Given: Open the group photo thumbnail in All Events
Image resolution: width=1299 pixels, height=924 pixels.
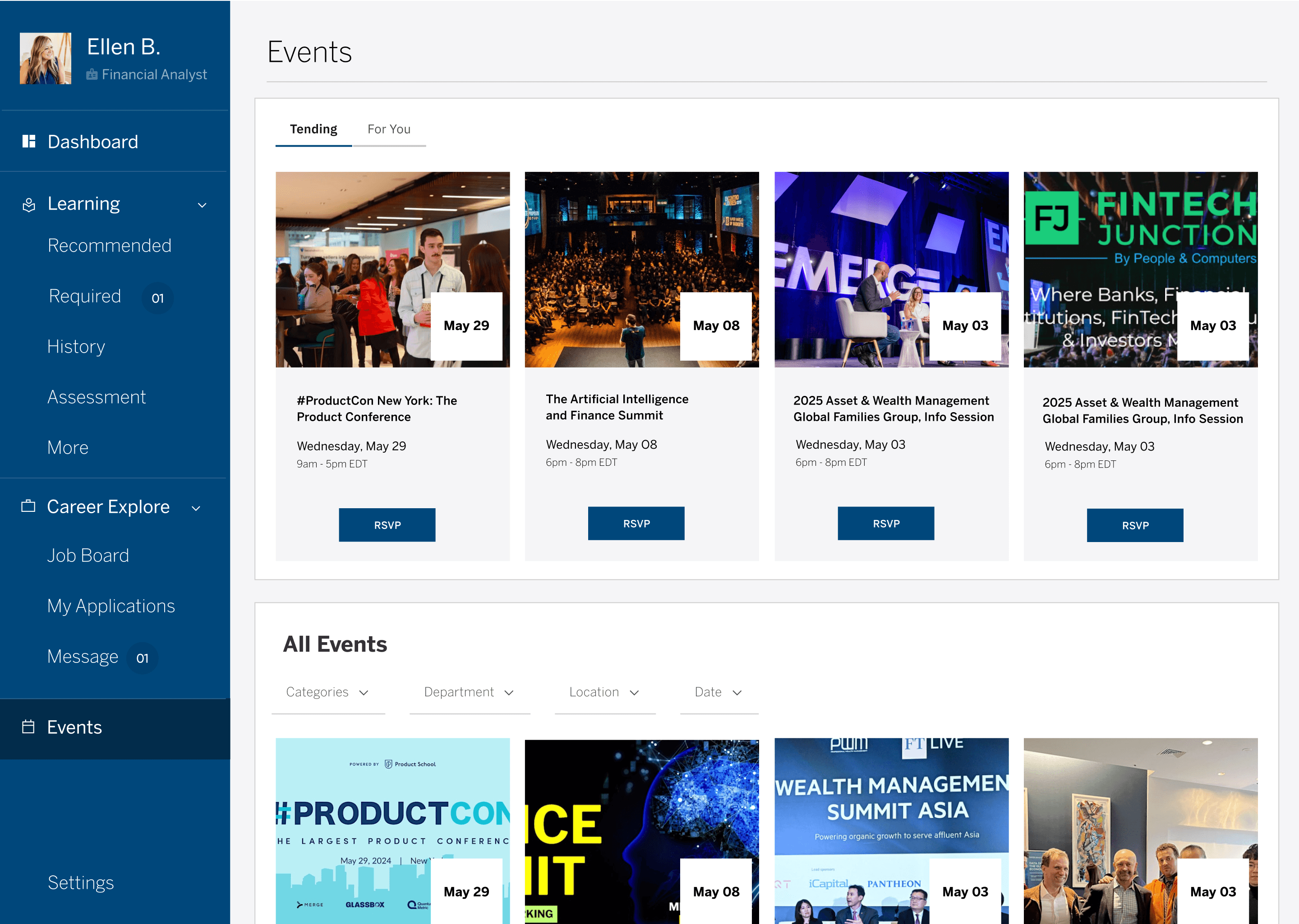Looking at the screenshot, I should [1141, 831].
